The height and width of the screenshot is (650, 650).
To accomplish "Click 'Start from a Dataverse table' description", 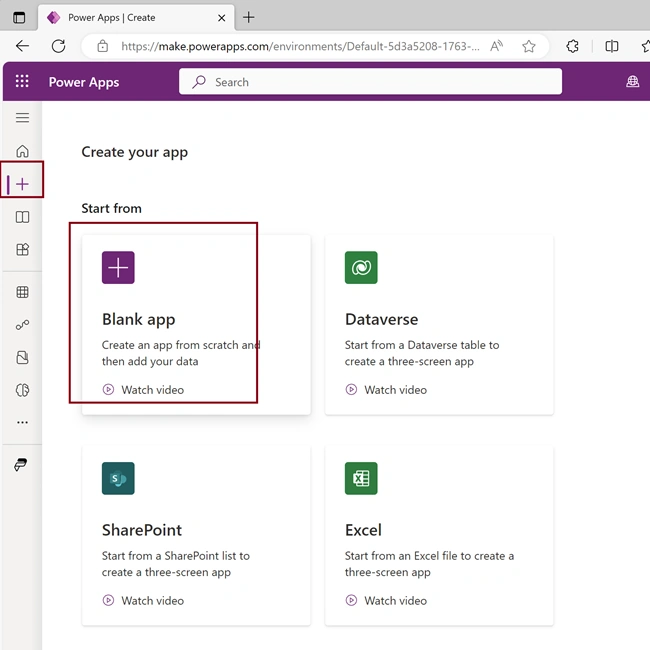I will coord(422,353).
